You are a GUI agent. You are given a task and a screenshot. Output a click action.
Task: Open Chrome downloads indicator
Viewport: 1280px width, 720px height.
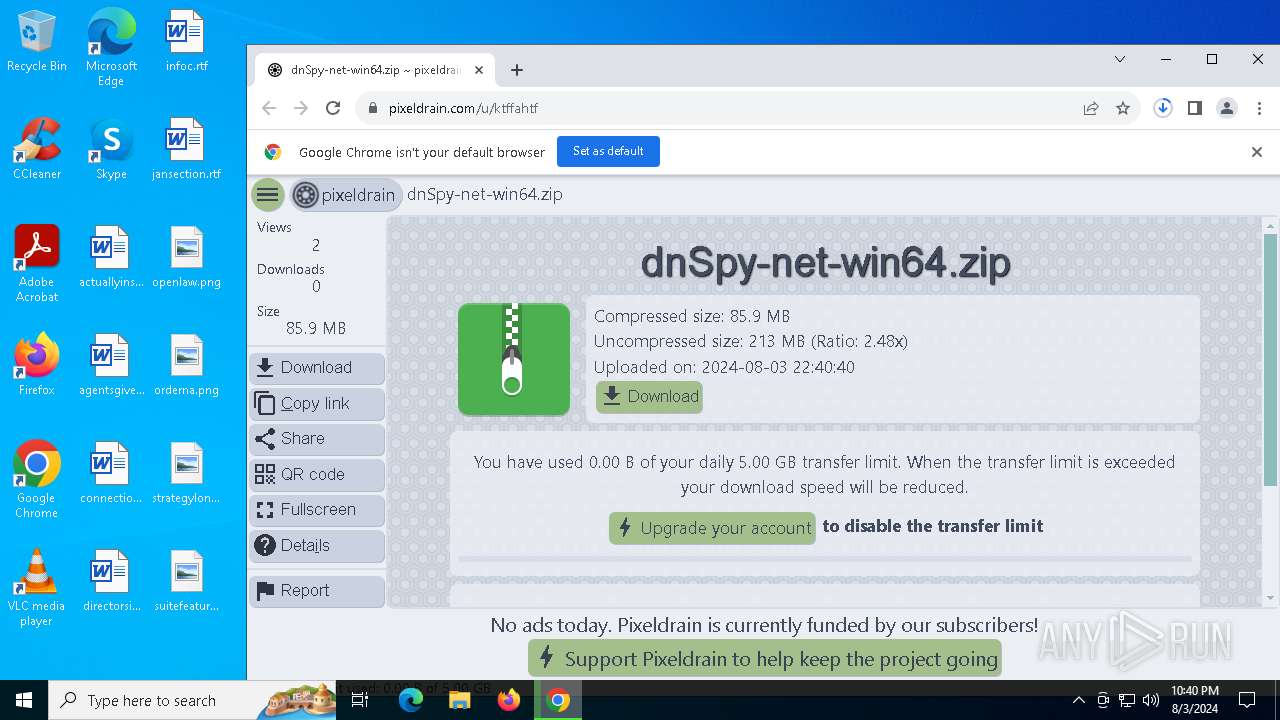coord(1162,108)
